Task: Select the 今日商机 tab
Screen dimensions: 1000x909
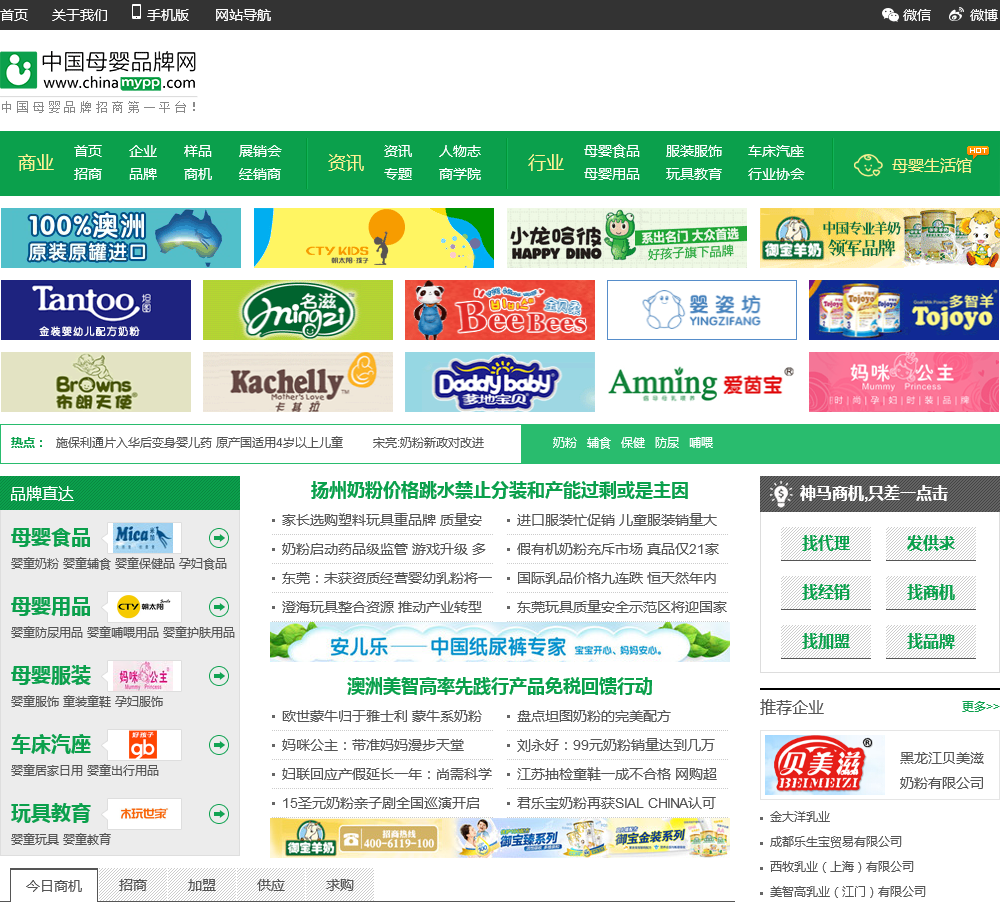Action: 54,885
